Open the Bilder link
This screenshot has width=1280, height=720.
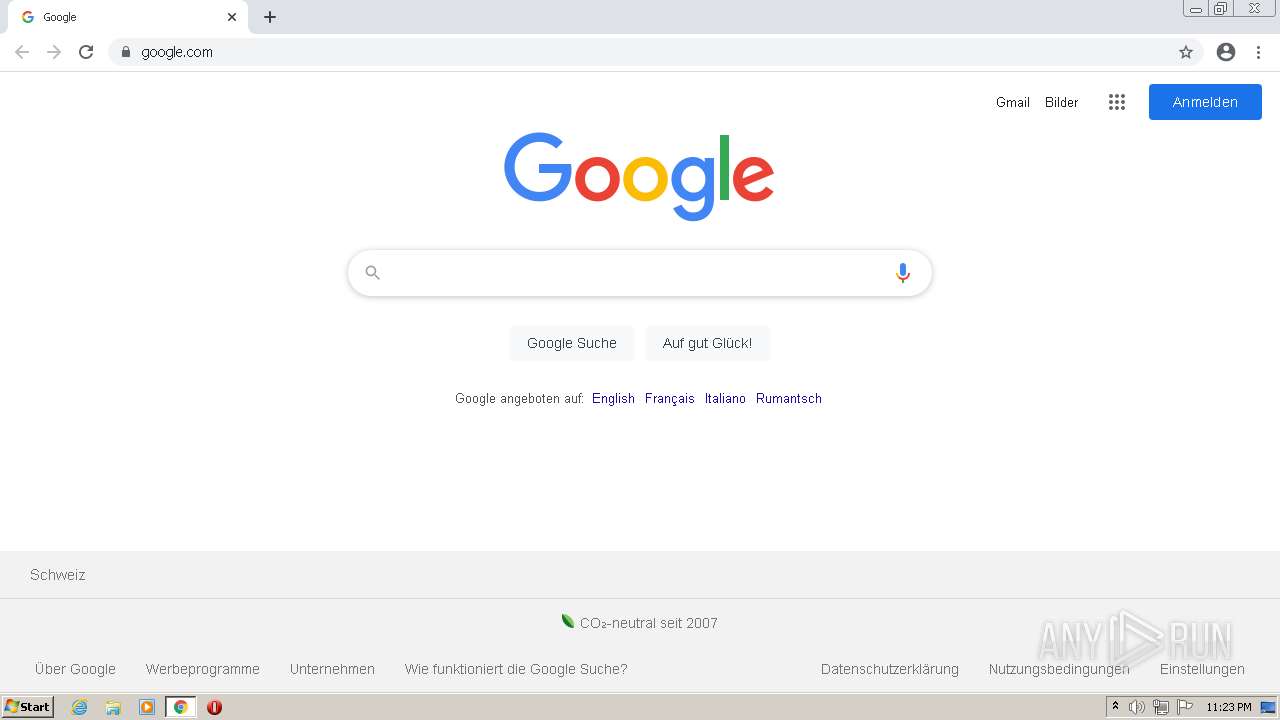[x=1062, y=102]
